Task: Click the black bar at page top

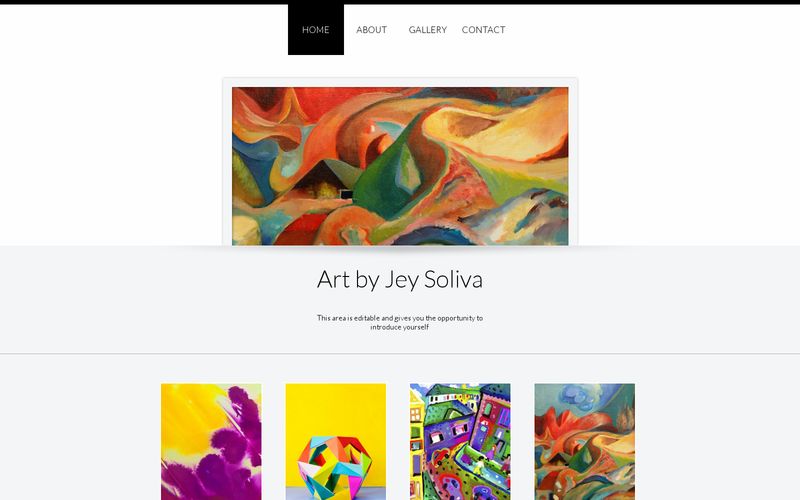Action: [x=400, y=2]
